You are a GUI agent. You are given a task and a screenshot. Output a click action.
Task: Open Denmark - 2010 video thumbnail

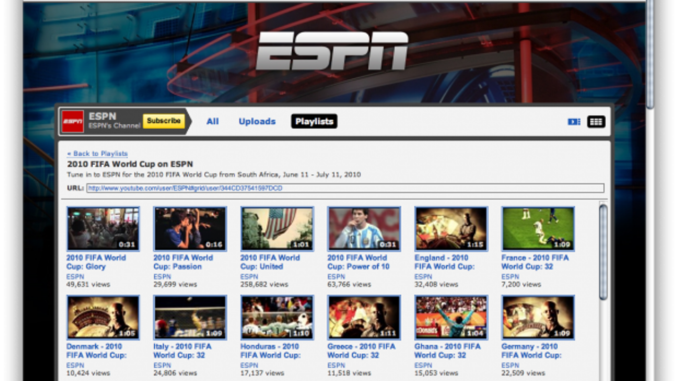pyautogui.click(x=103, y=317)
